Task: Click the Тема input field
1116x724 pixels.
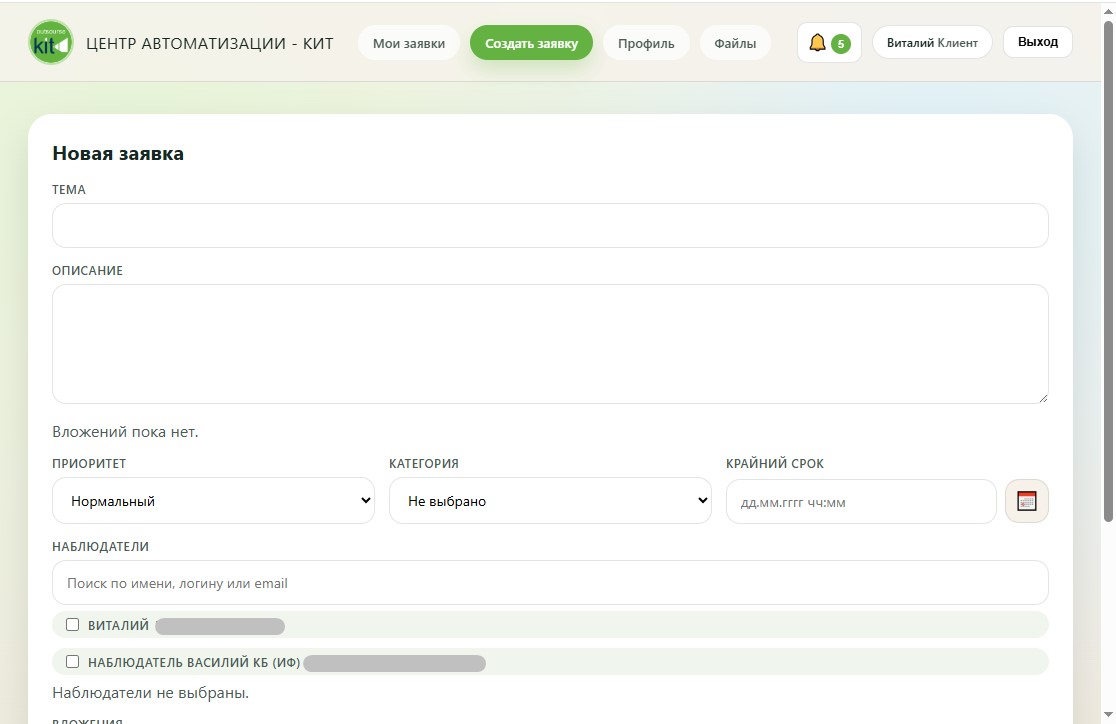Action: [x=550, y=225]
